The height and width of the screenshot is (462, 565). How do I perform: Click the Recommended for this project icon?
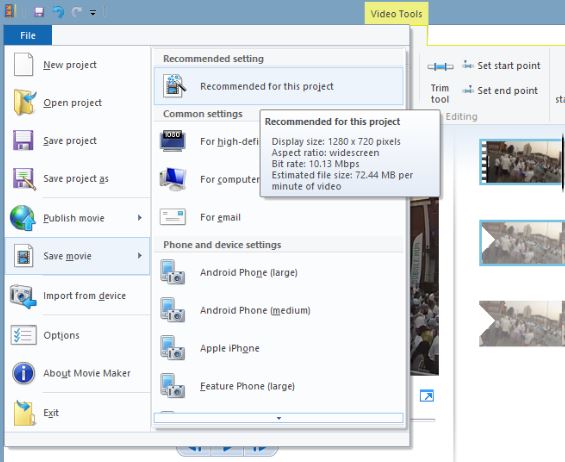174,86
